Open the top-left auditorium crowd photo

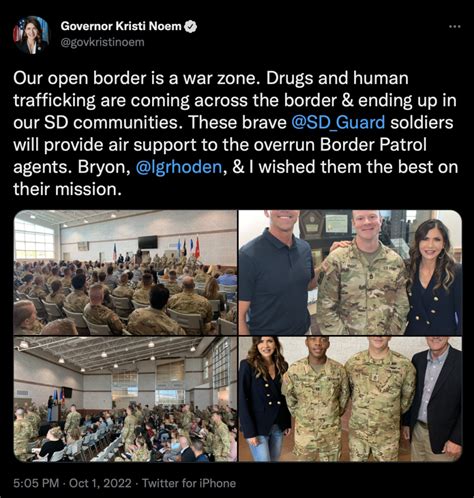pos(125,272)
